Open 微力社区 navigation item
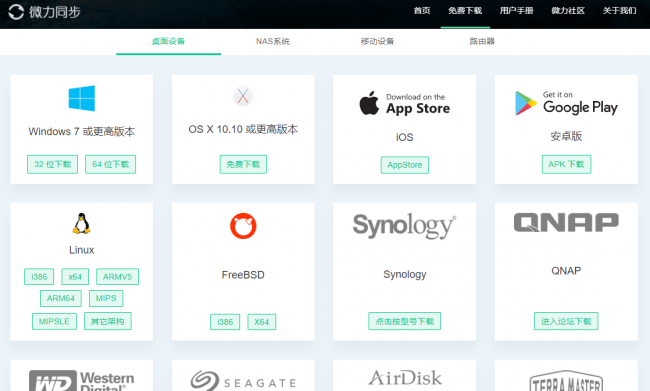Screen dimensions: 650x391 (568, 11)
